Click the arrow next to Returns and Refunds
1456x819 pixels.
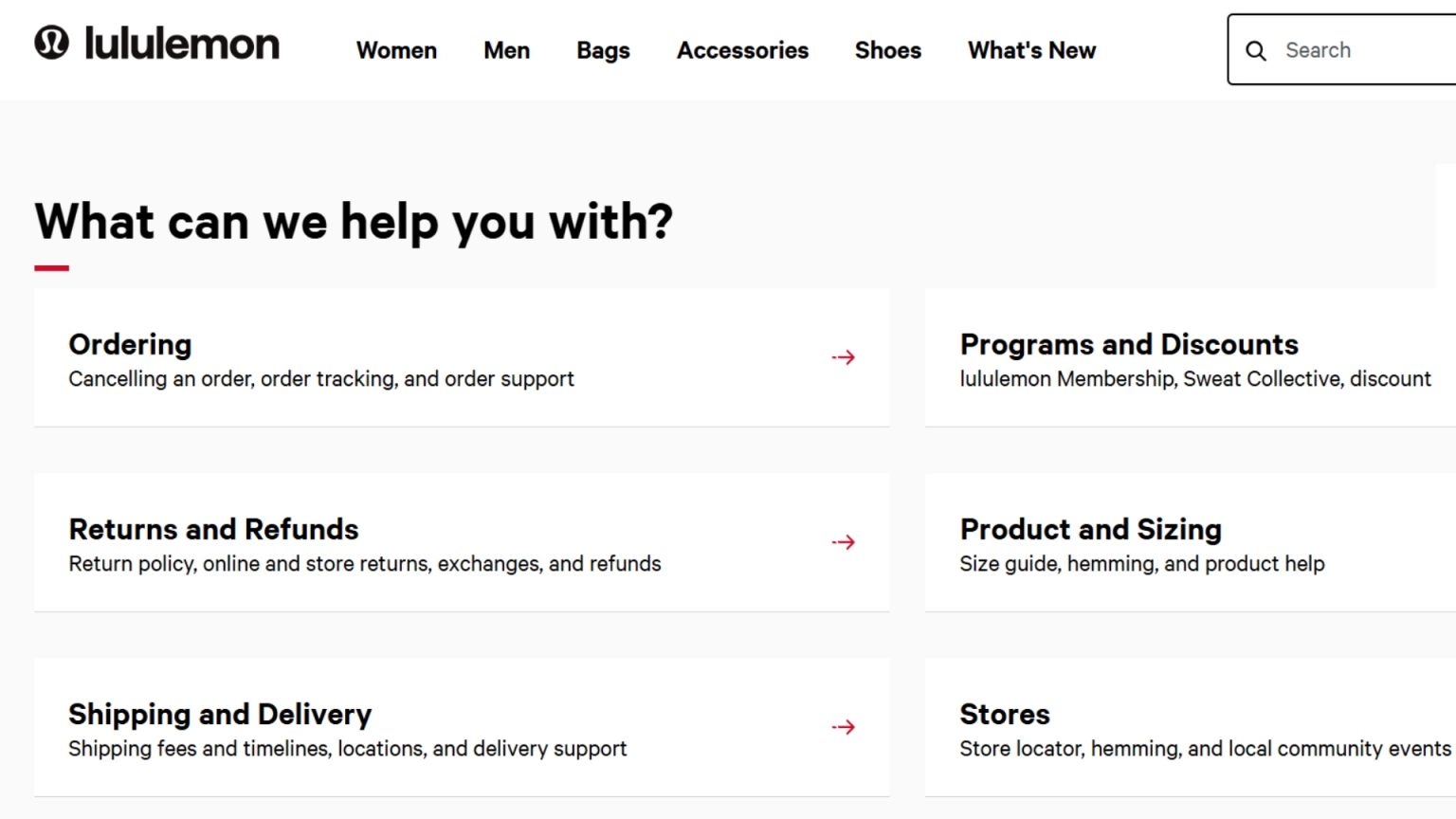tap(843, 541)
